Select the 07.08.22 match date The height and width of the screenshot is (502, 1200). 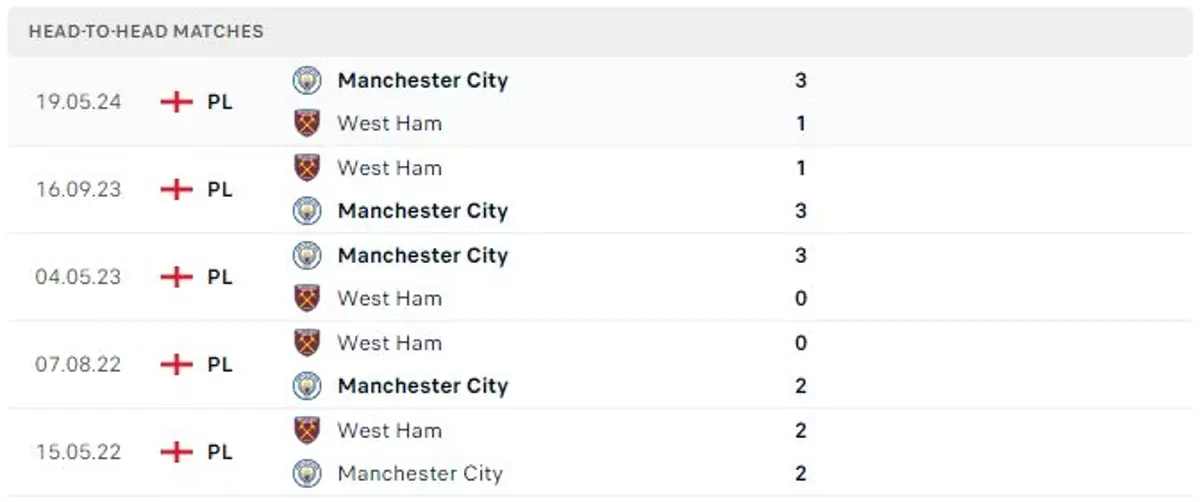pos(78,365)
